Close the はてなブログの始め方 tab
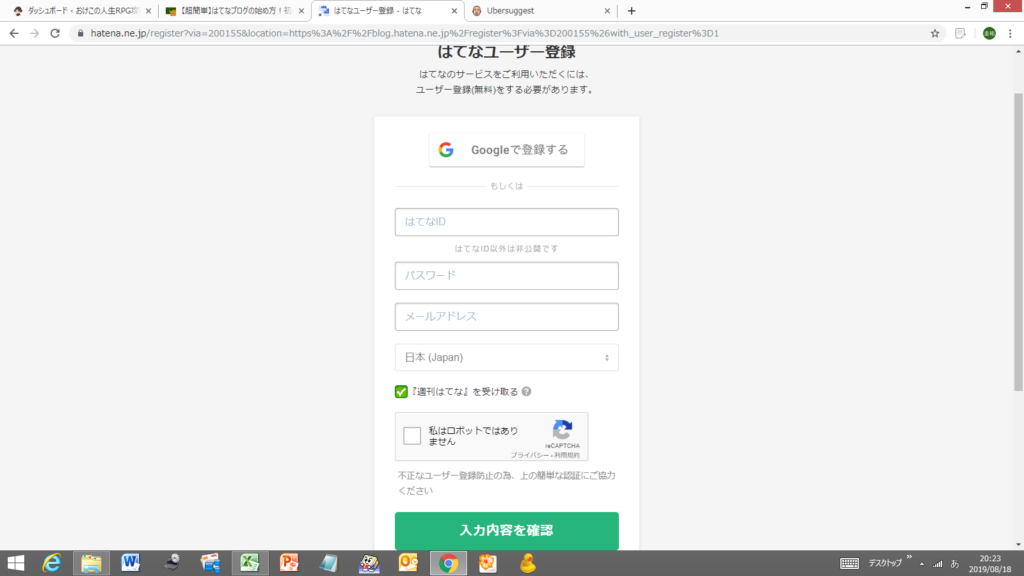The height and width of the screenshot is (576, 1024). coord(301,11)
